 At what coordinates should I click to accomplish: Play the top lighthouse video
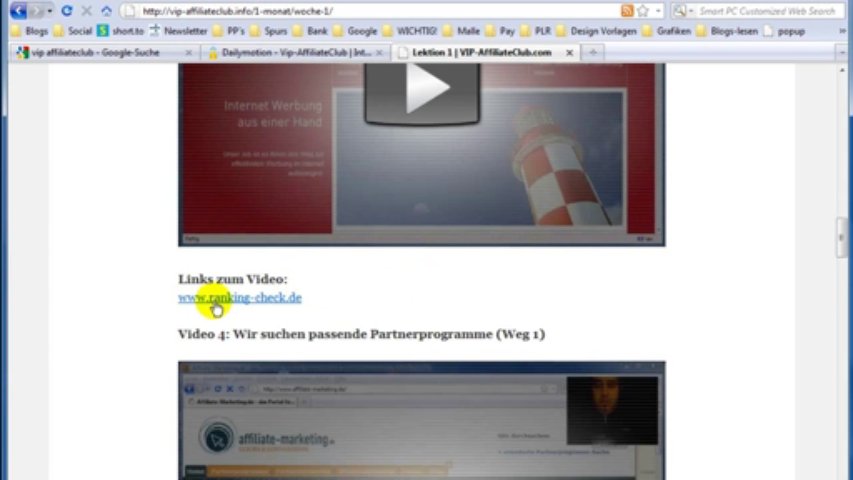(x=421, y=92)
